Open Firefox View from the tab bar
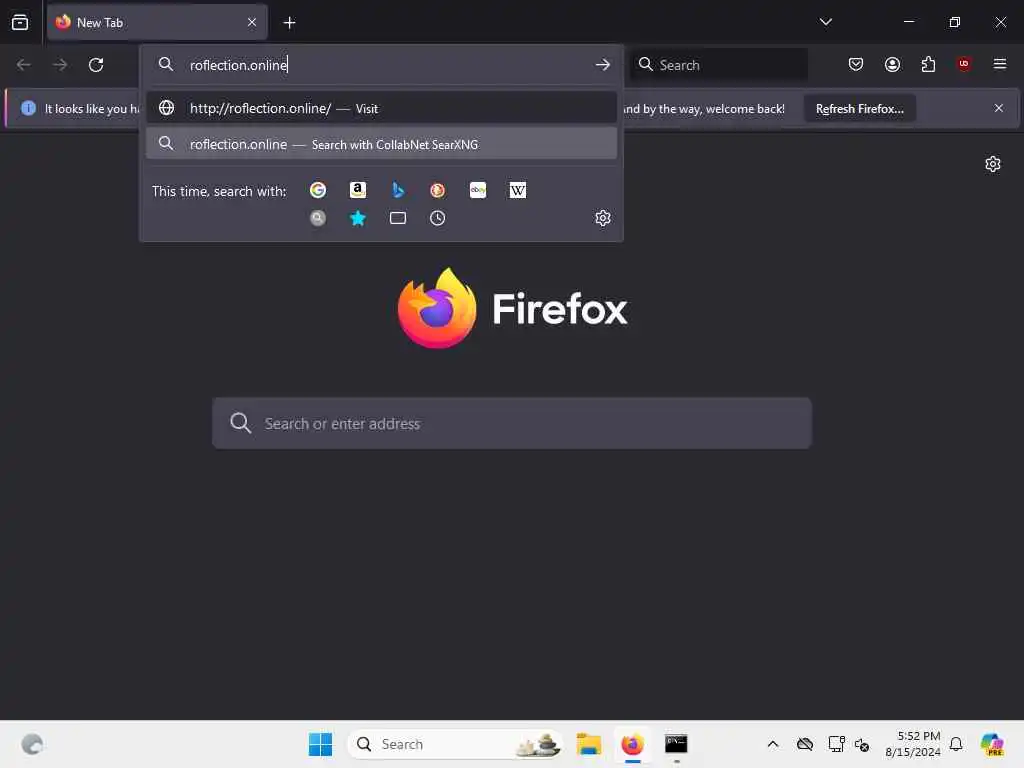Viewport: 1024px width, 768px height. point(20,22)
